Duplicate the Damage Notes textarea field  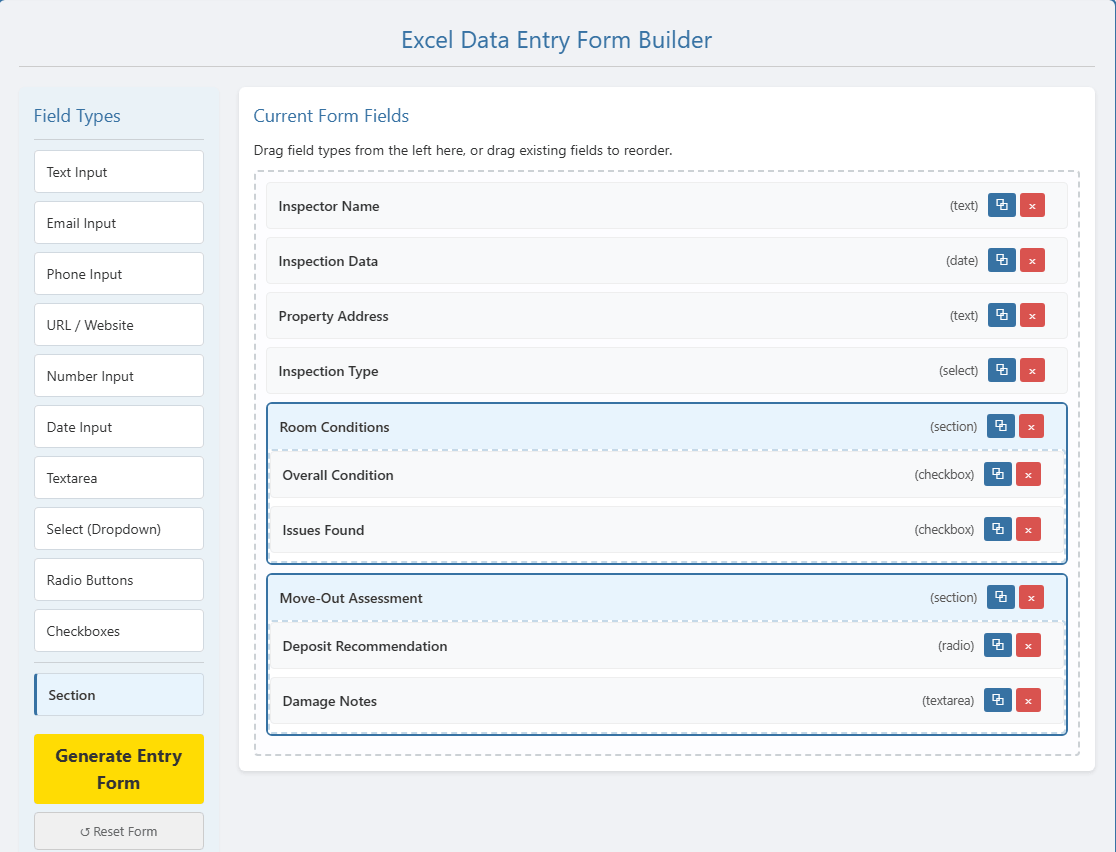[x=997, y=700]
